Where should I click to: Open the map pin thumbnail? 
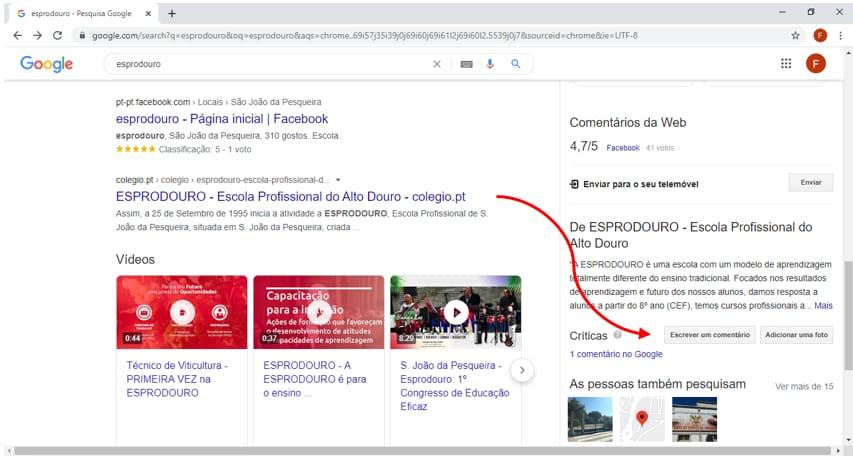coord(642,419)
